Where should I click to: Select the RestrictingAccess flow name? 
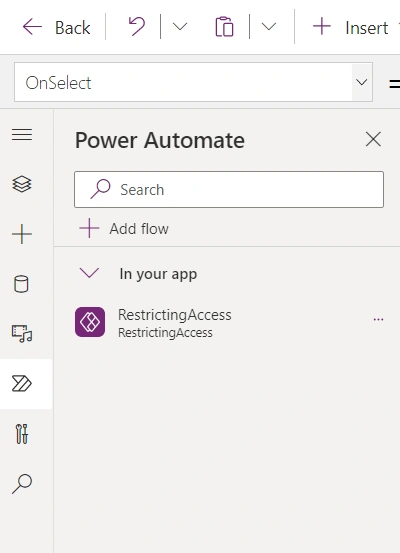[x=175, y=315]
